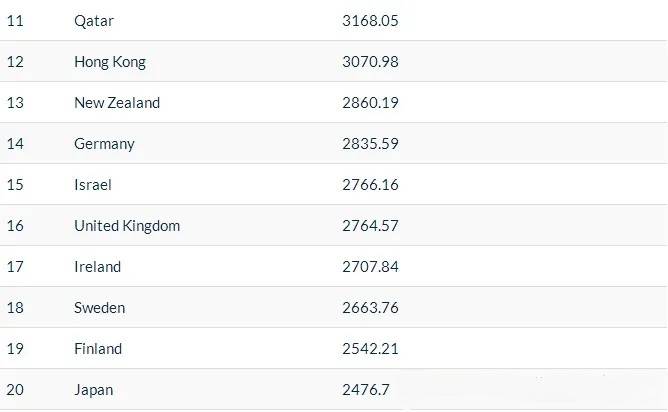This screenshot has width=668, height=412.
Task: Click the 2707.84 value cell
Action: click(x=370, y=266)
